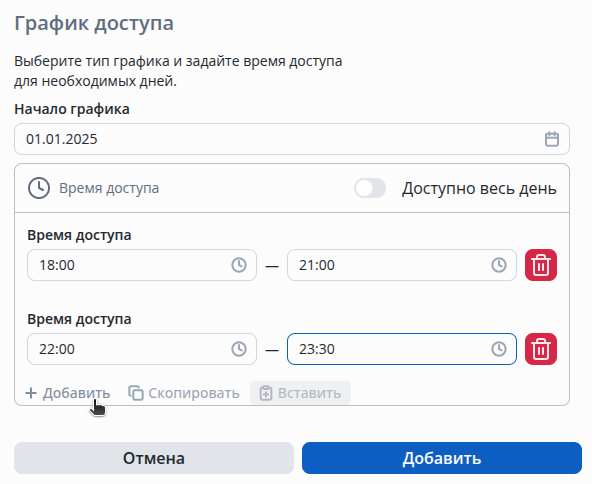Select the 18:00 start time input
Screen dimensions: 592x484
coord(142,265)
